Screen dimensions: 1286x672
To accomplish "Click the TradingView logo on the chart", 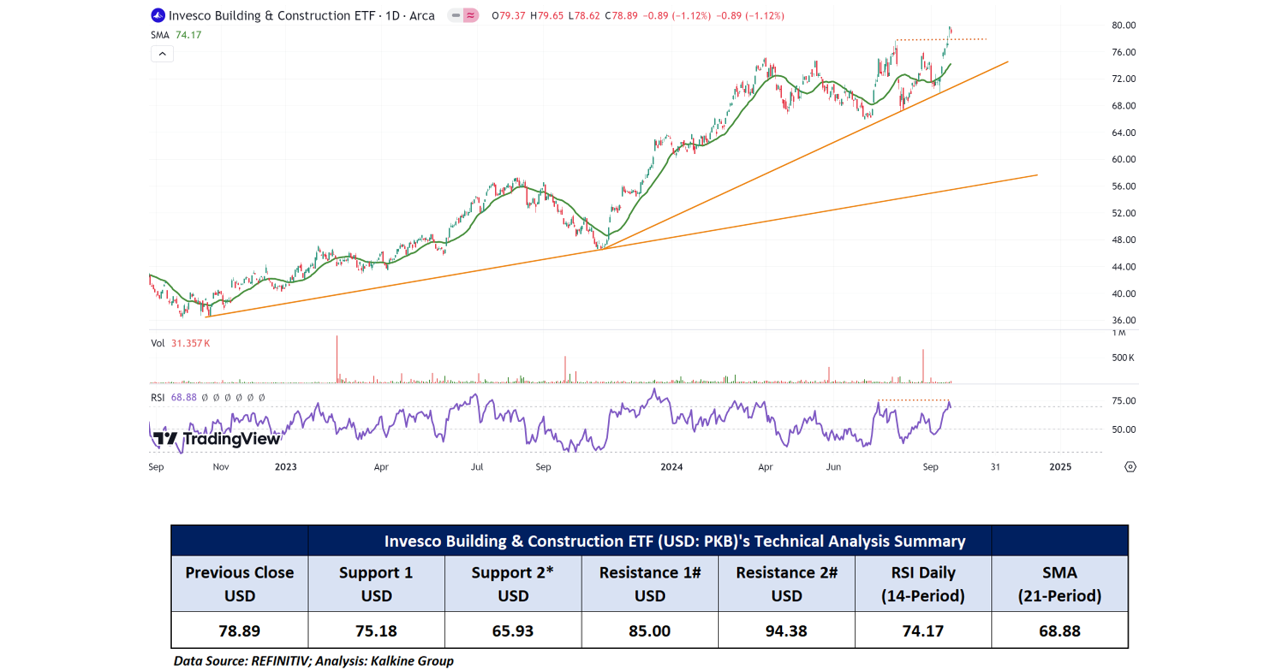I will (x=217, y=438).
